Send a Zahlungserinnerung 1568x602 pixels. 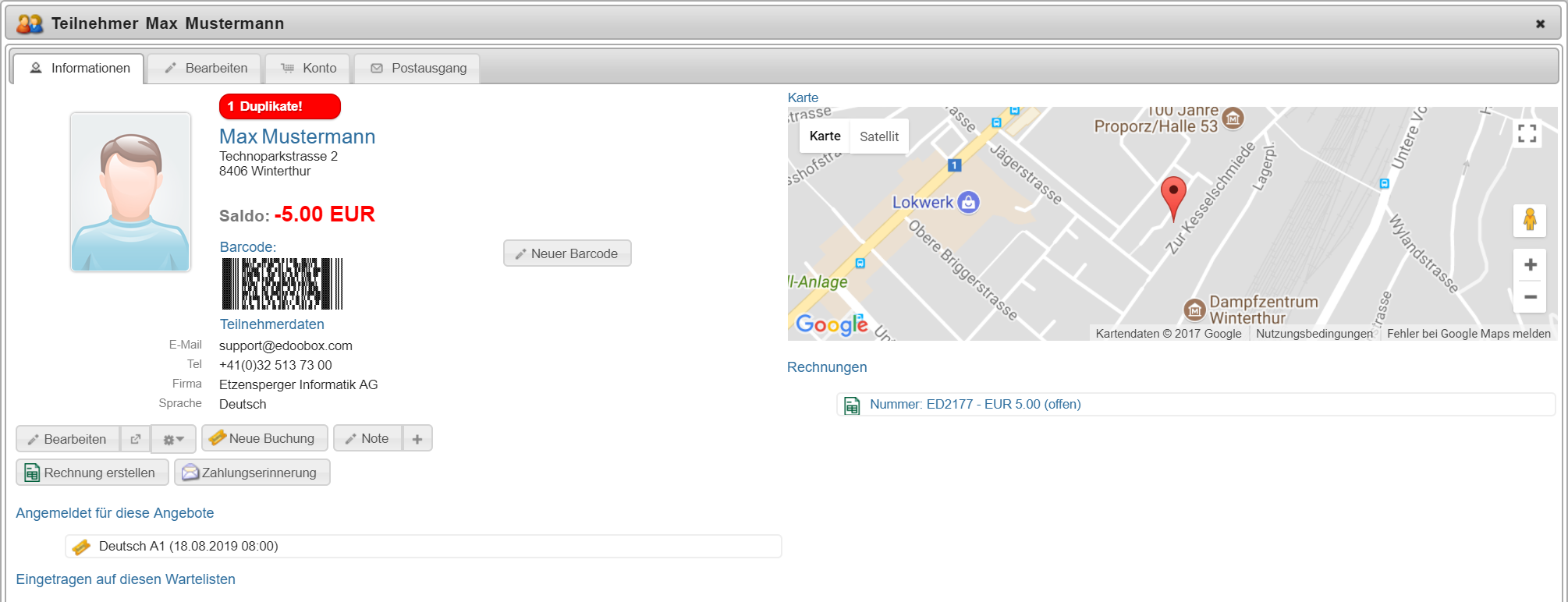coord(251,473)
